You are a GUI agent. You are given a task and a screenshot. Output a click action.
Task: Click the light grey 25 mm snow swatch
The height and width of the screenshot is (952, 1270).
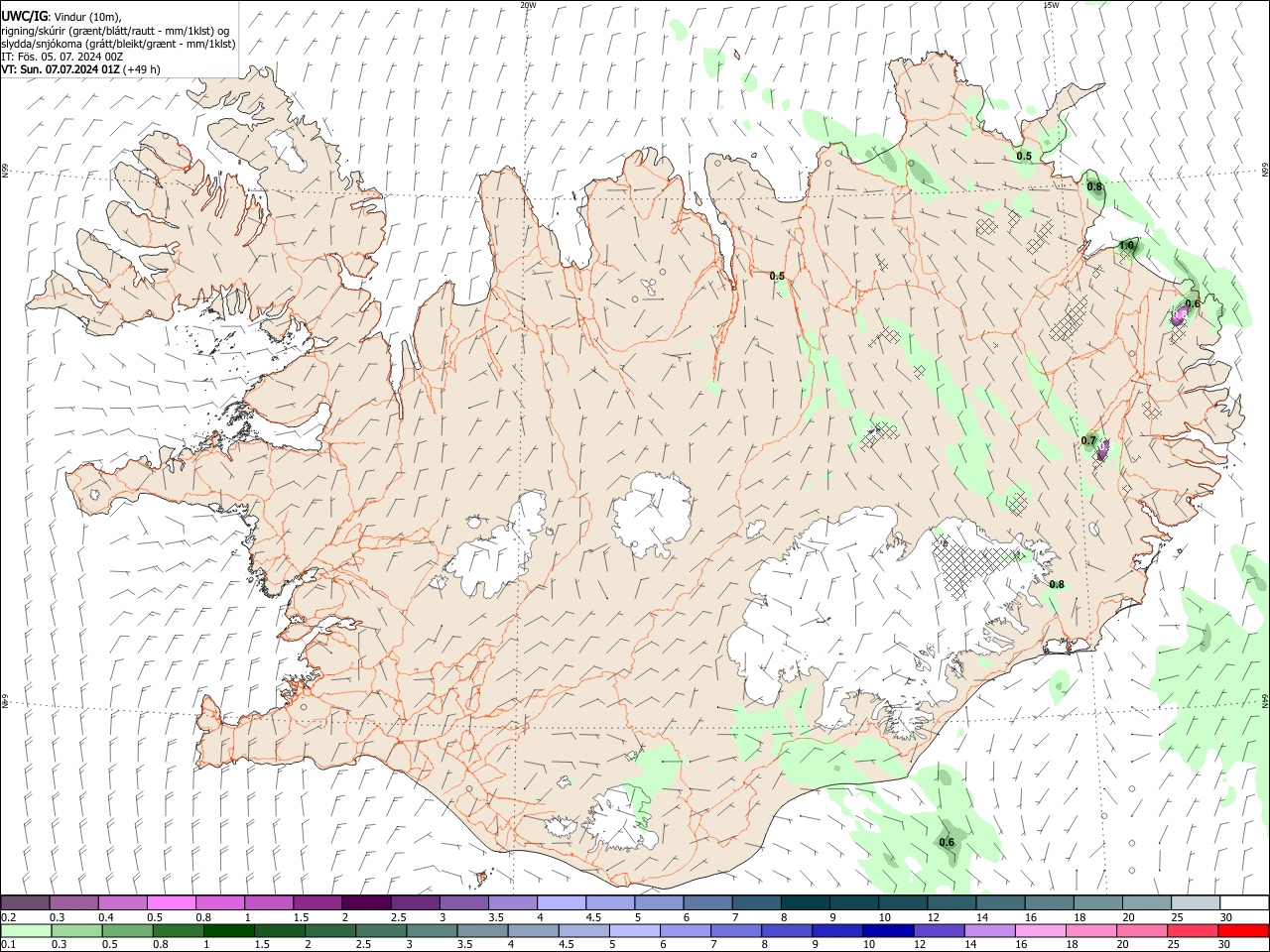(x=1196, y=902)
